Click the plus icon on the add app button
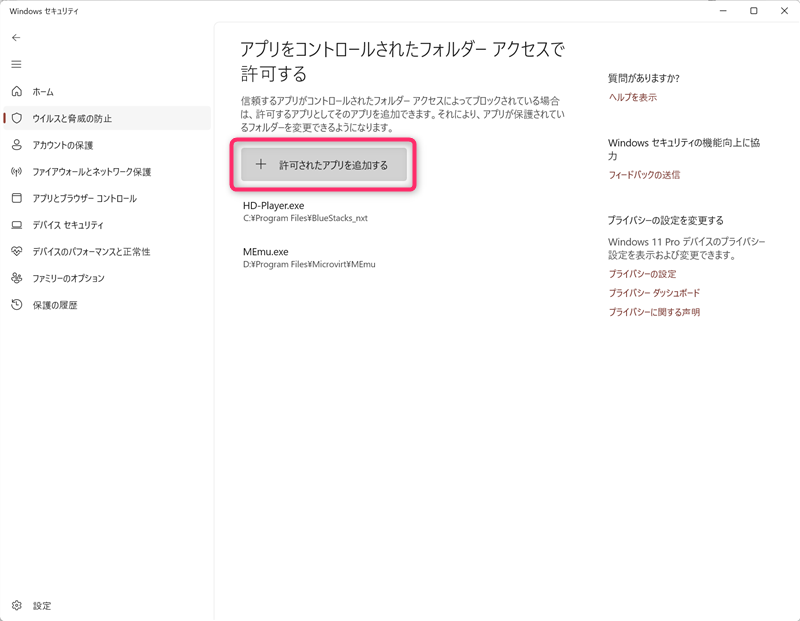Screen dimensions: 800x621 pyautogui.click(x=261, y=164)
